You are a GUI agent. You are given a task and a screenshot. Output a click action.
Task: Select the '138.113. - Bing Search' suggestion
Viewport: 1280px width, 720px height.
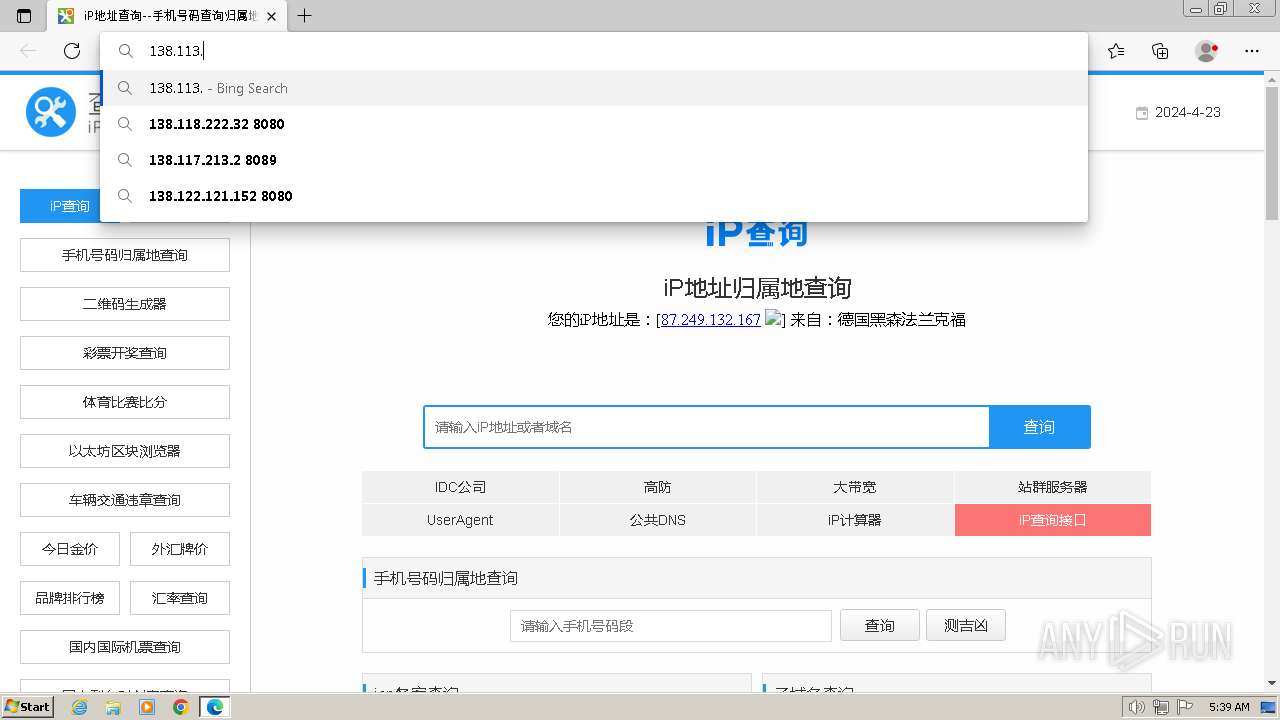pos(594,88)
